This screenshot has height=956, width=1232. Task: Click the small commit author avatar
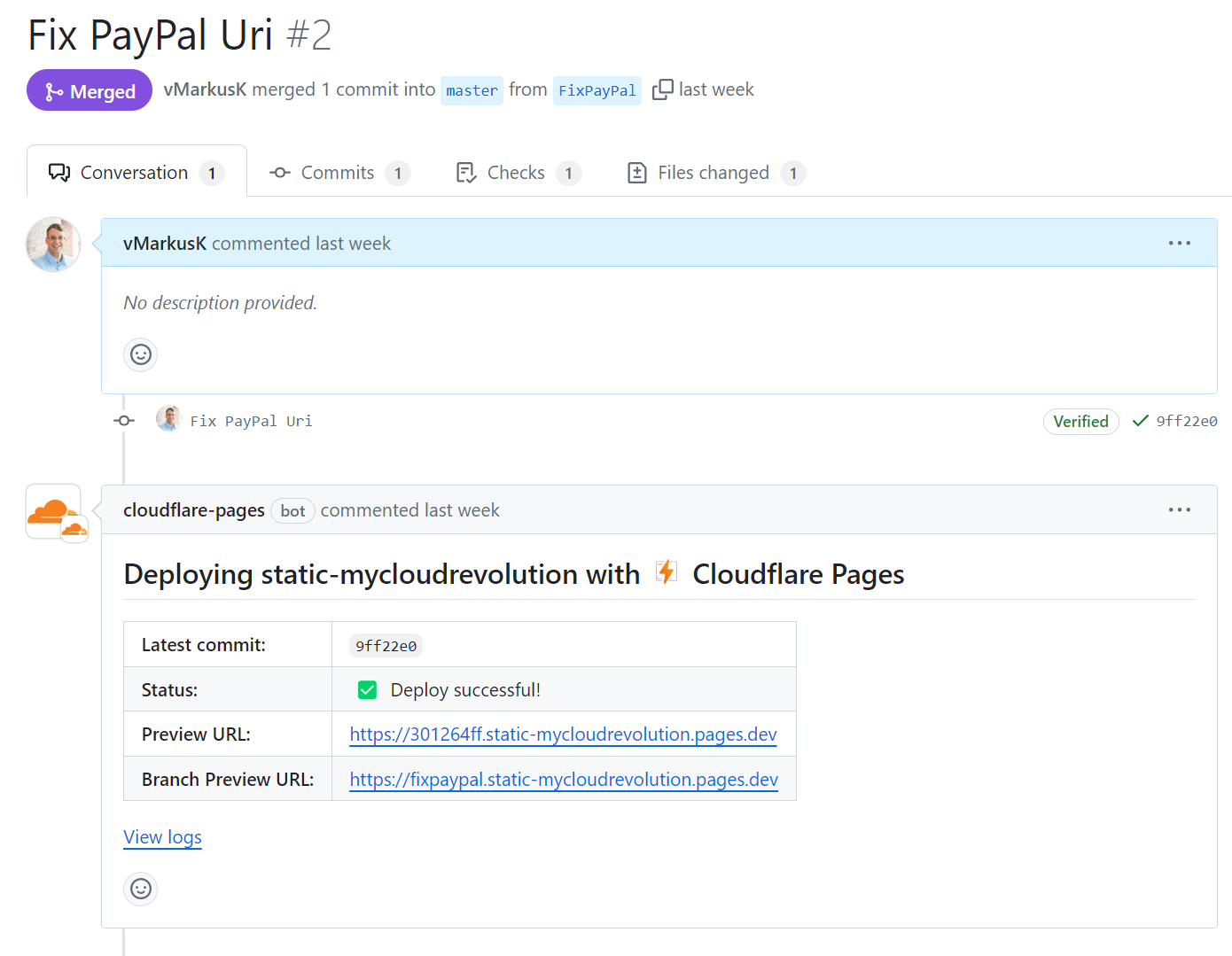coord(168,419)
